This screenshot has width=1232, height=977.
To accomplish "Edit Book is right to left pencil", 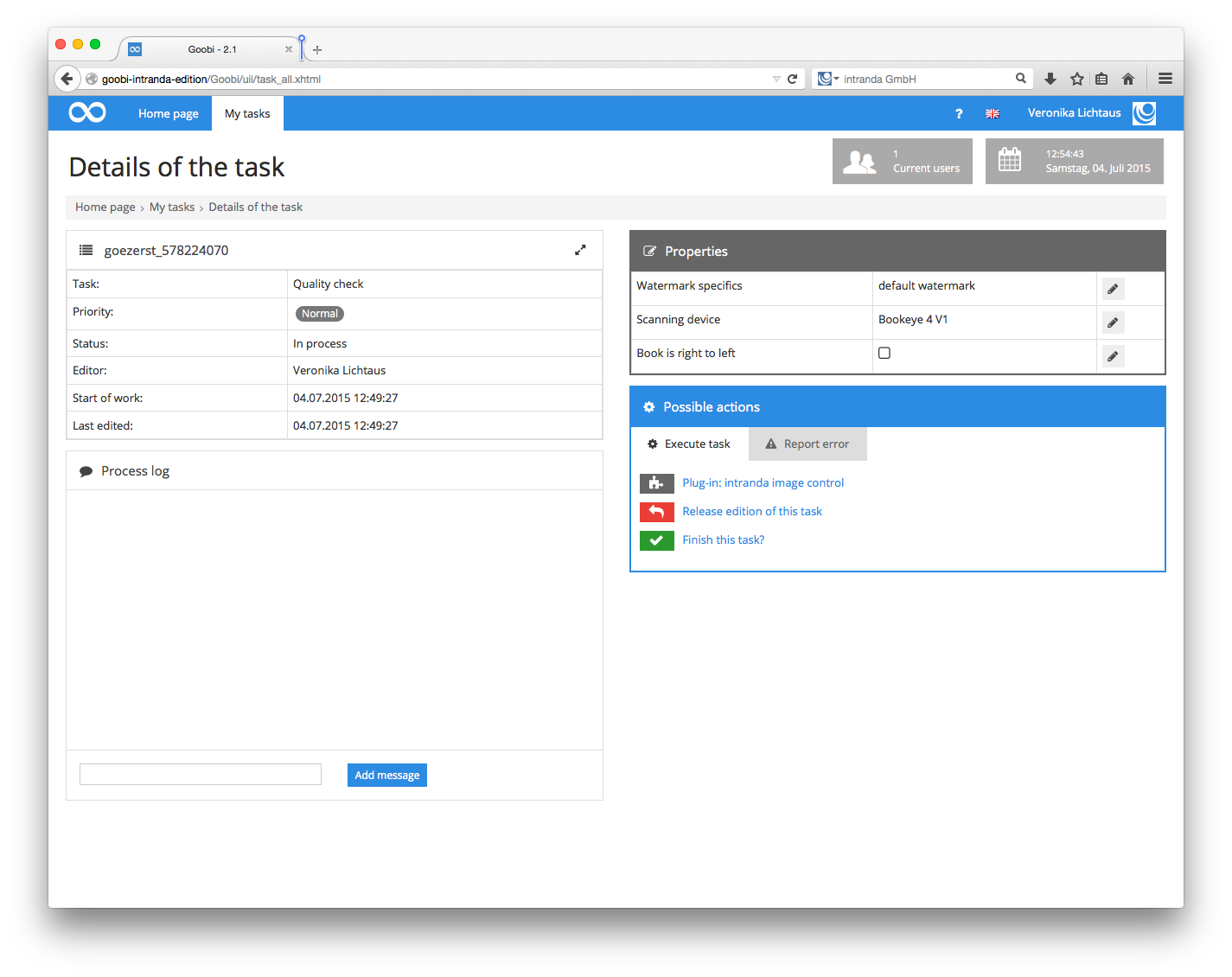I will 1114,356.
